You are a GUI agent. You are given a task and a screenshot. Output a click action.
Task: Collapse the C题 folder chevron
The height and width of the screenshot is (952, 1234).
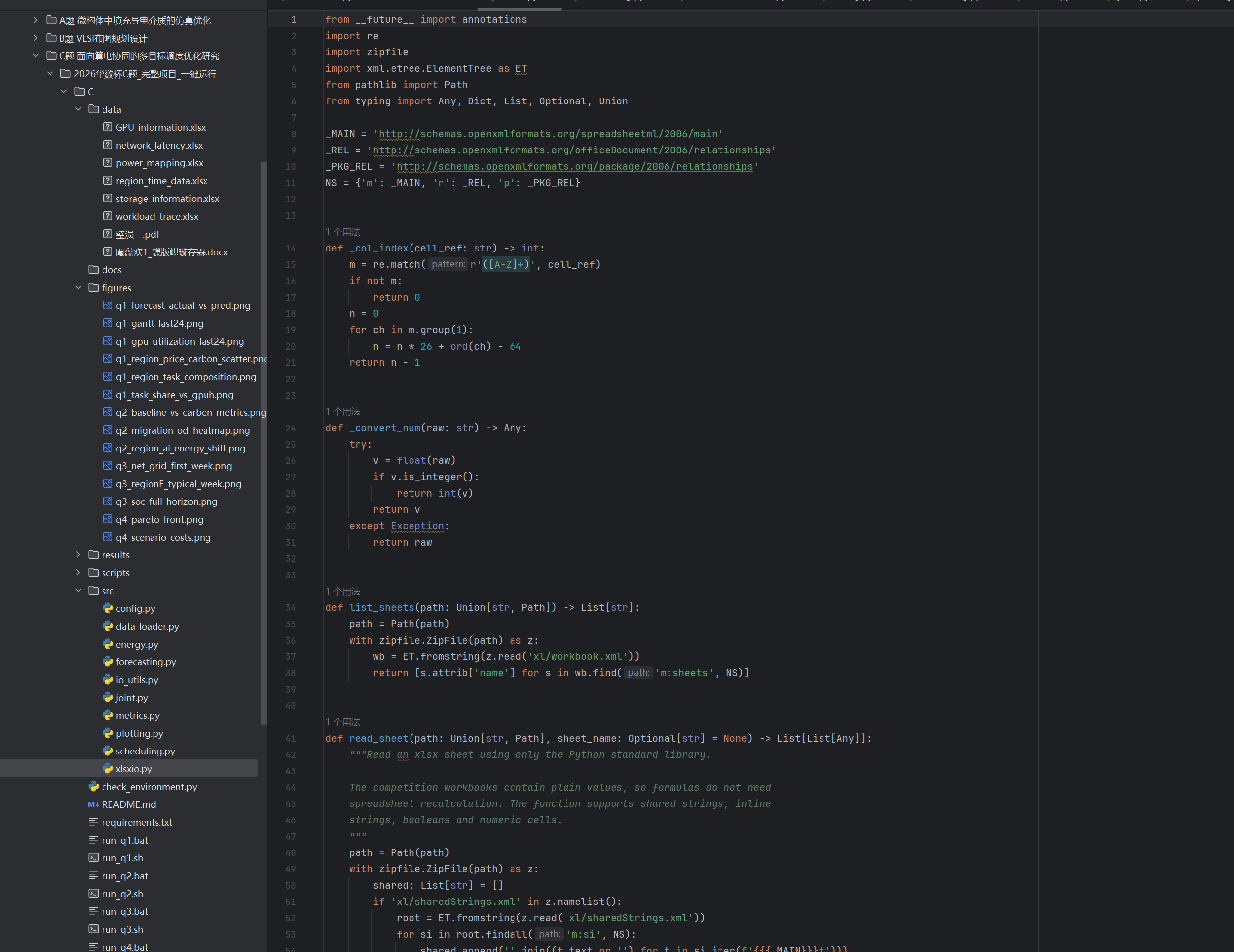coord(36,56)
